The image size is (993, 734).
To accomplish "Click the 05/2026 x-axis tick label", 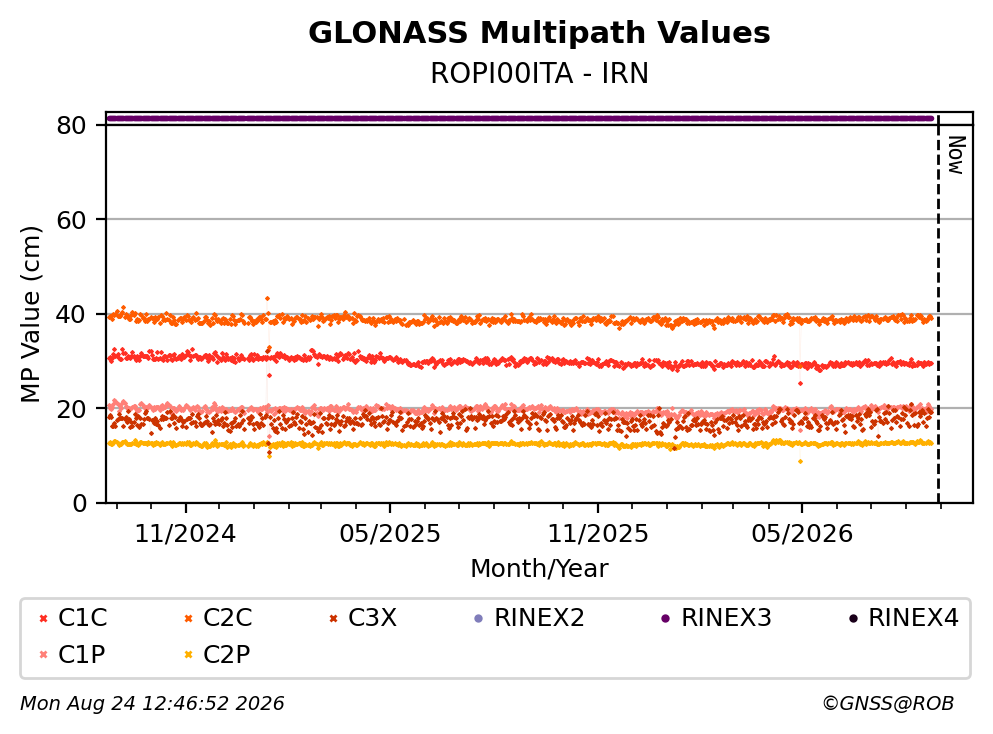I will (x=802, y=534).
